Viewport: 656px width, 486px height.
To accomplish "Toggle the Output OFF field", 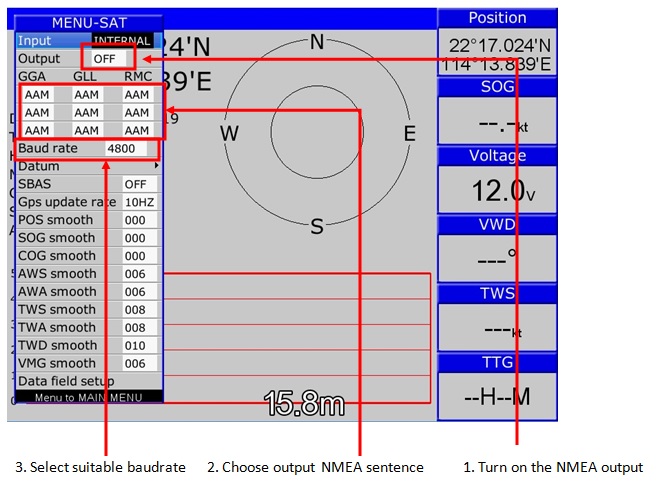I will click(106, 59).
